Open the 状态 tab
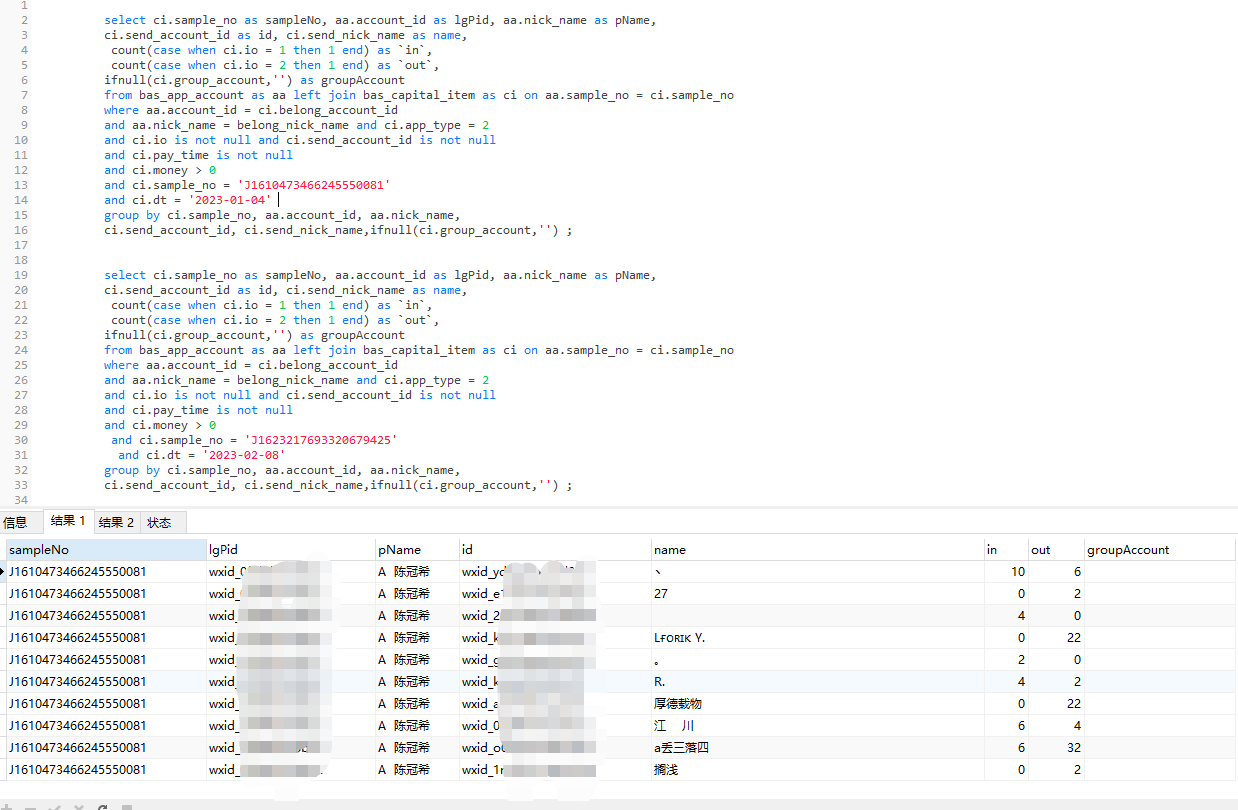The width and height of the screenshot is (1238, 810). click(159, 522)
